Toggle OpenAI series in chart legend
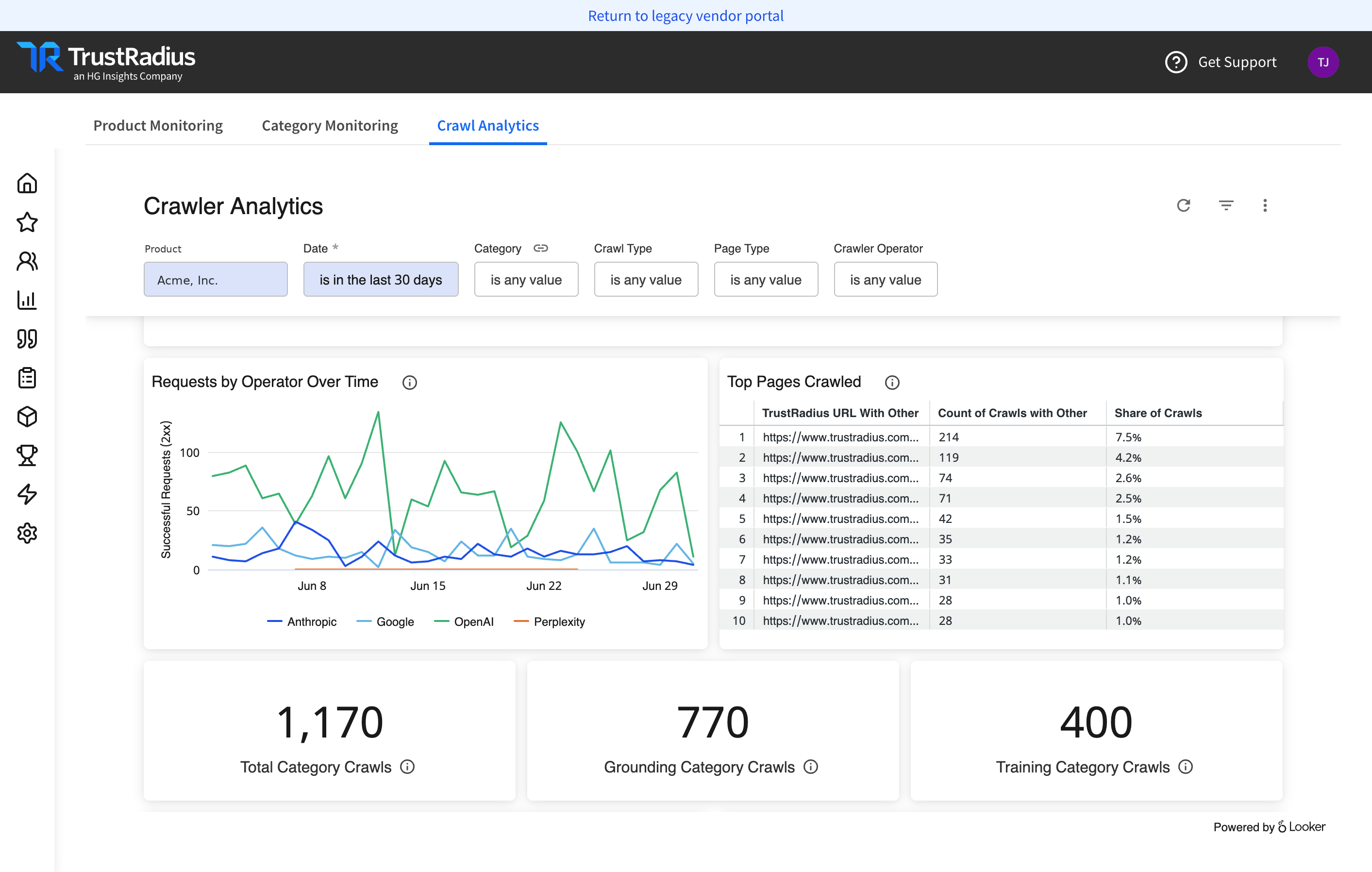Viewport: 1372px width, 872px height. tap(463, 621)
